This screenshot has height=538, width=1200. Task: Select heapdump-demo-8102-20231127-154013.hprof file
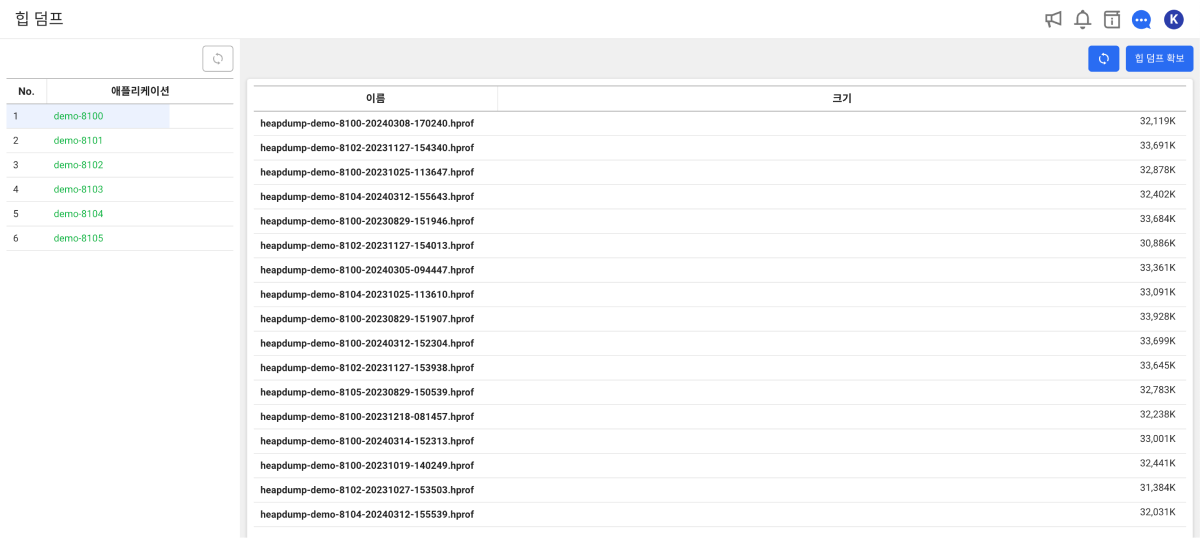coord(367,246)
